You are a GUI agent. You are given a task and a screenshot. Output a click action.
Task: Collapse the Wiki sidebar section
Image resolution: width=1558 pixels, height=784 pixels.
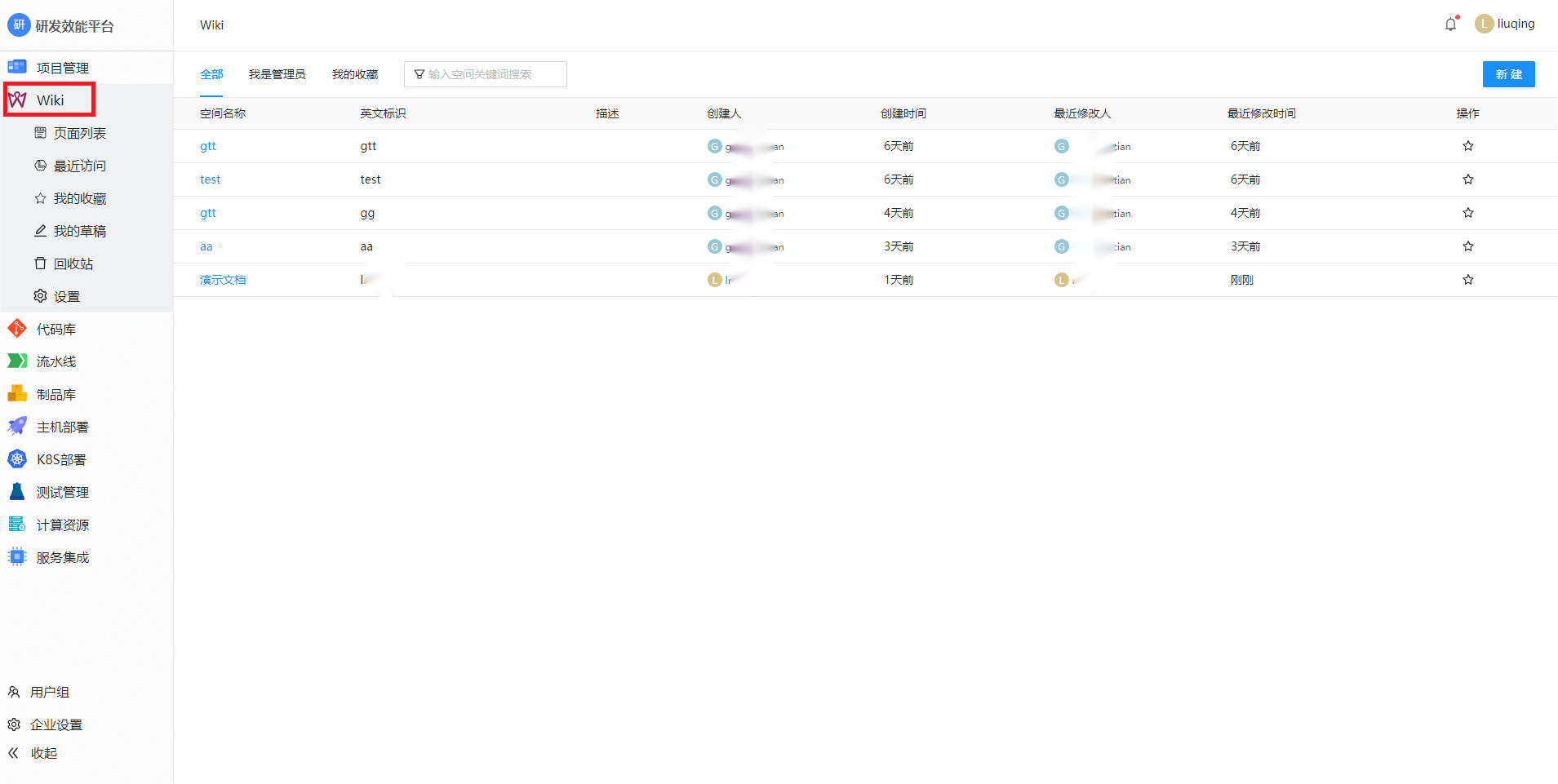click(50, 100)
